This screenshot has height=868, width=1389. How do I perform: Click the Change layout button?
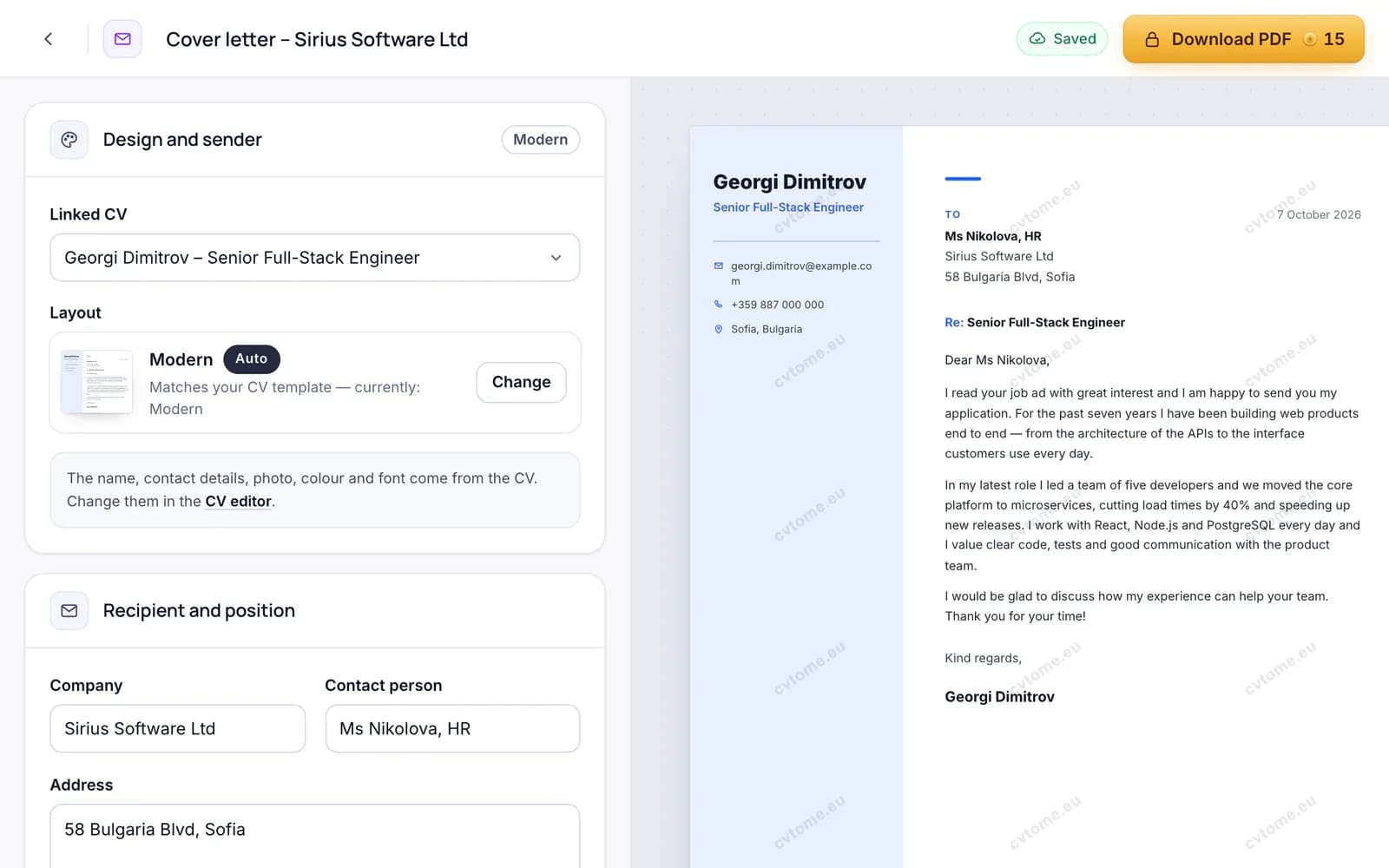pyautogui.click(x=521, y=382)
